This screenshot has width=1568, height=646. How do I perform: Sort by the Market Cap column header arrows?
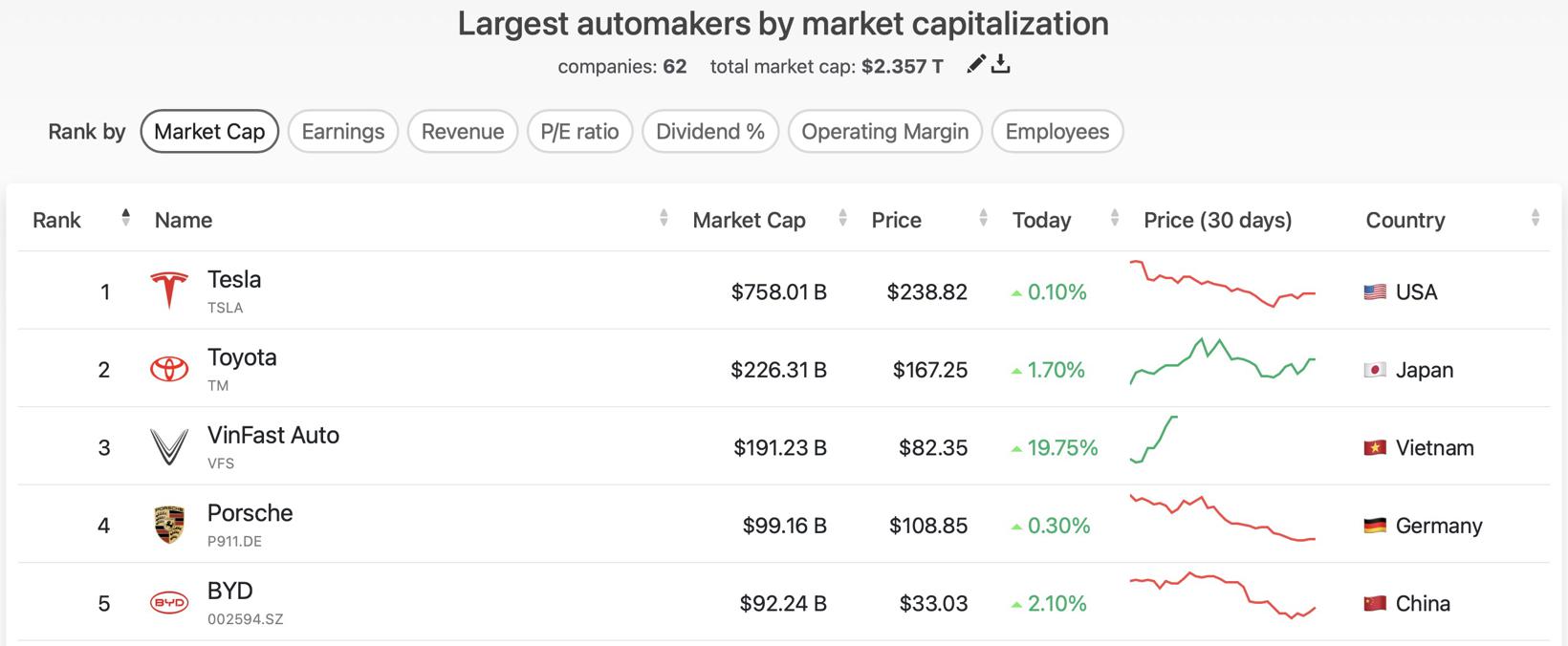[842, 218]
